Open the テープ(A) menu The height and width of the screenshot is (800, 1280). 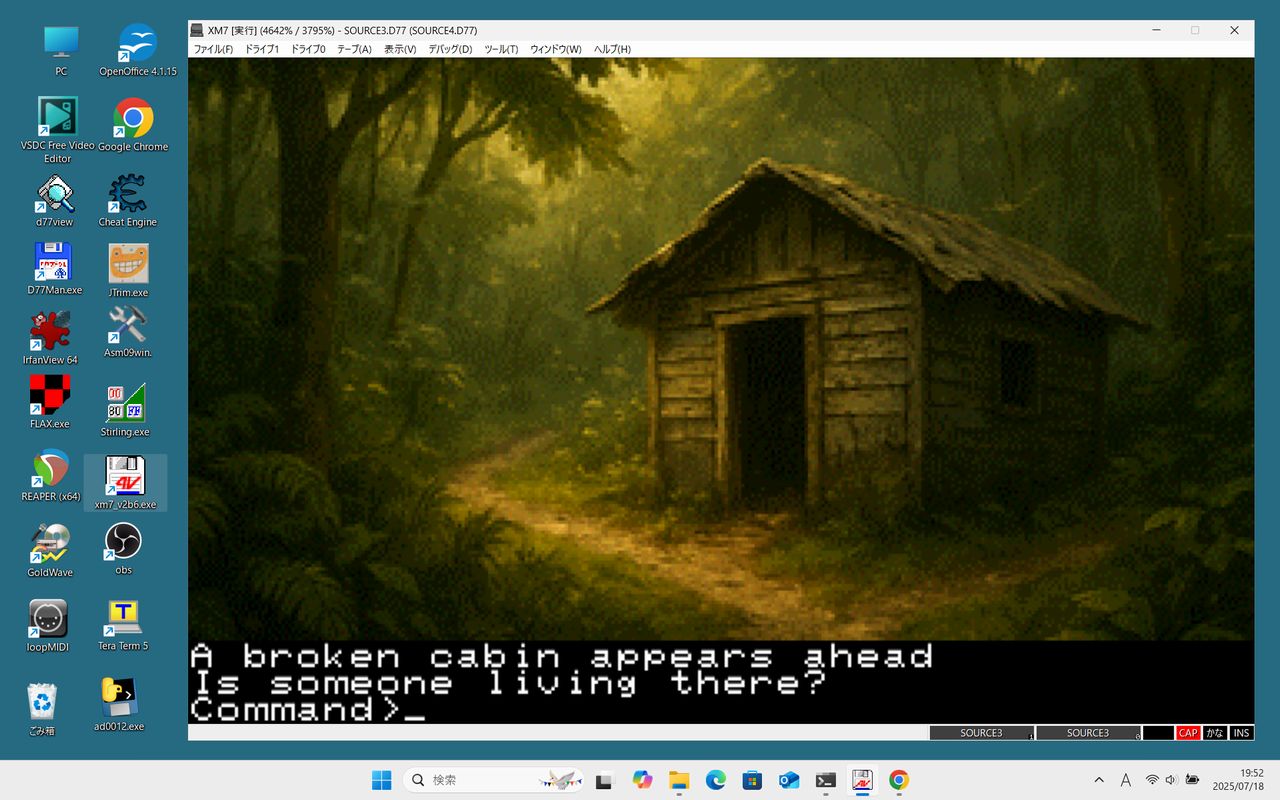[x=354, y=49]
